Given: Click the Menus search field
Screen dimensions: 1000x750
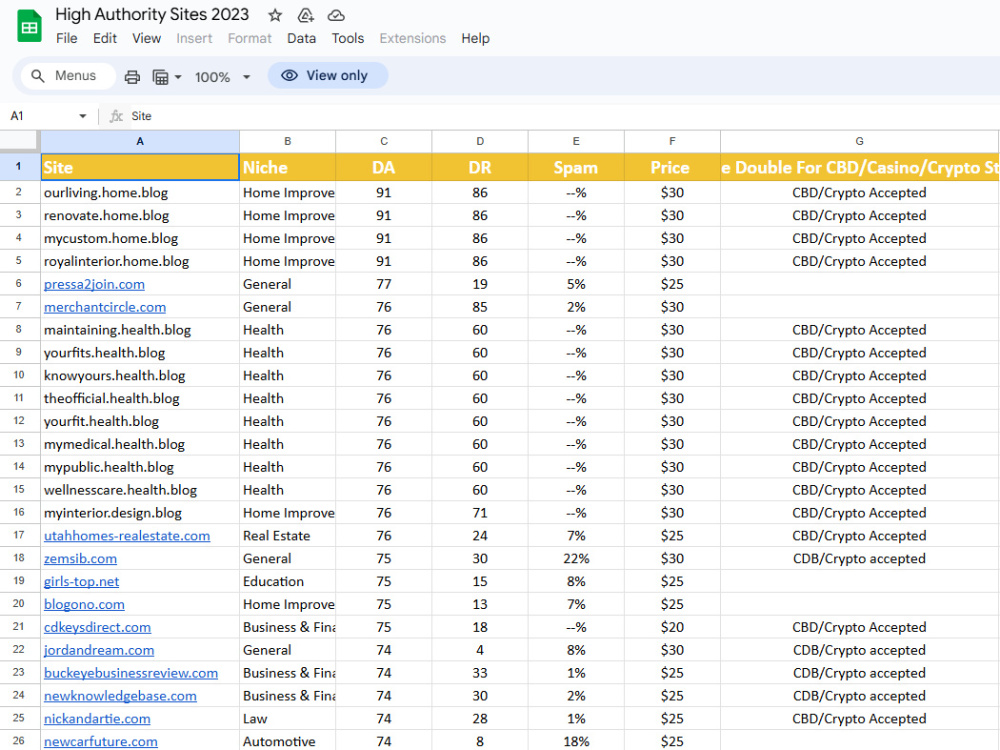Looking at the screenshot, I should pos(68,76).
